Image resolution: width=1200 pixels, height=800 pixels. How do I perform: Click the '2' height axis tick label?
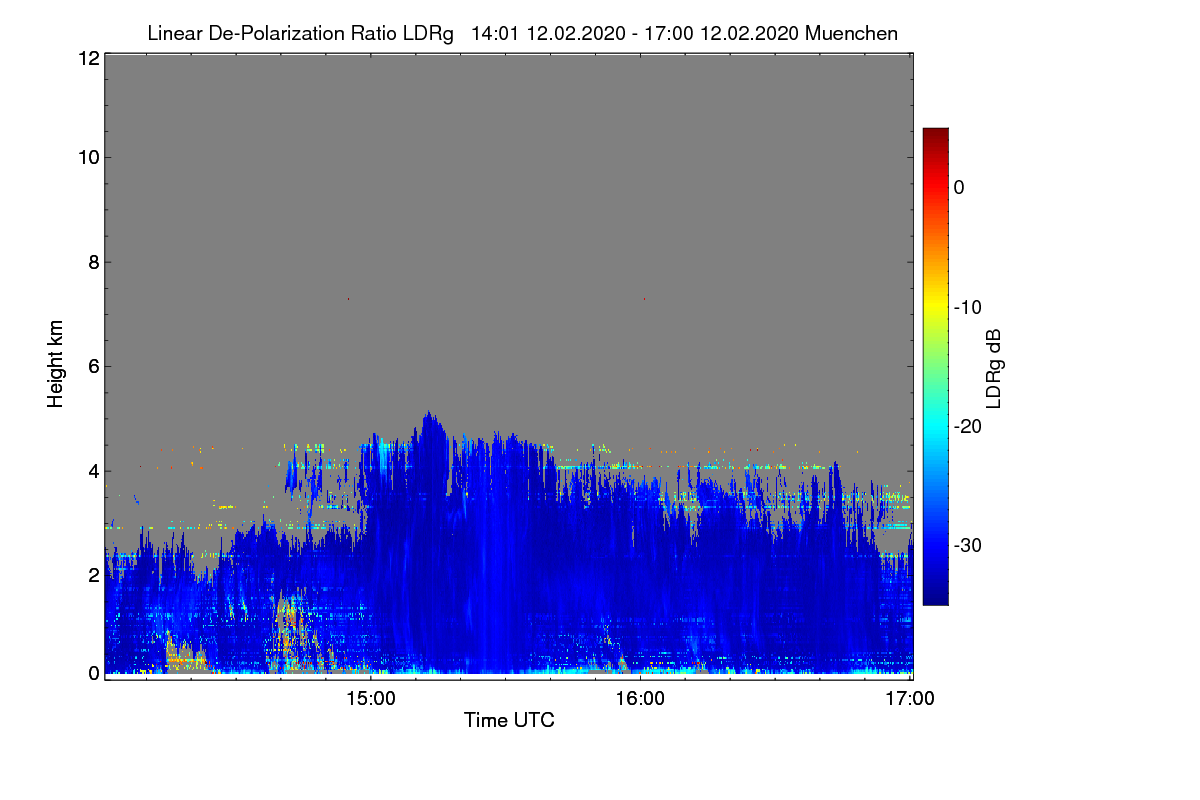coord(93,575)
